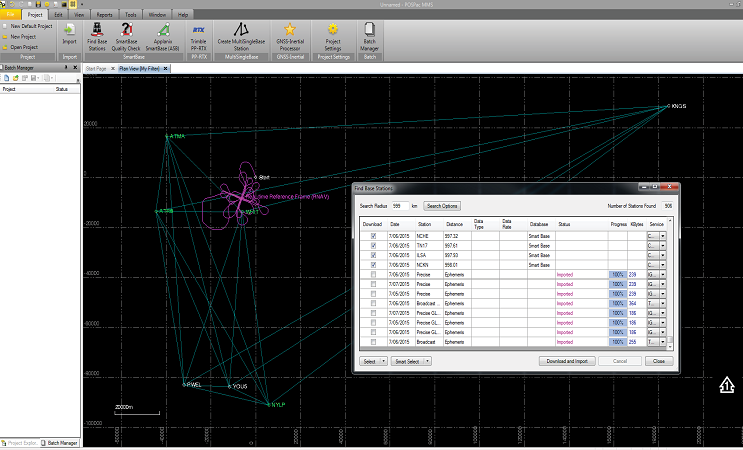The width and height of the screenshot is (743, 450).
Task: Check download for Broadcast row with 255 KB
Action: 373,342
